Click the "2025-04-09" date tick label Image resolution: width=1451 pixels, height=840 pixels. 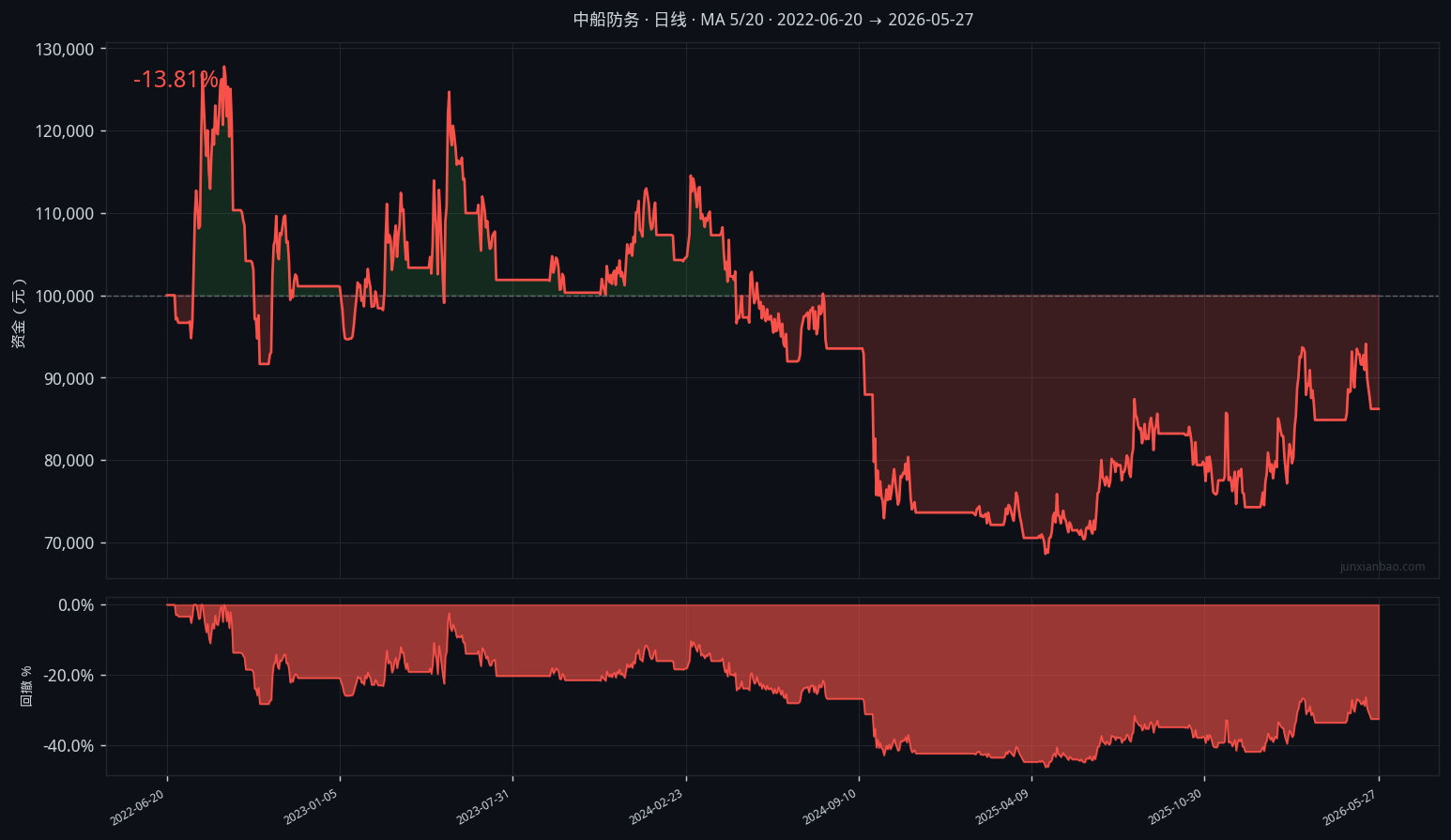[1002, 807]
